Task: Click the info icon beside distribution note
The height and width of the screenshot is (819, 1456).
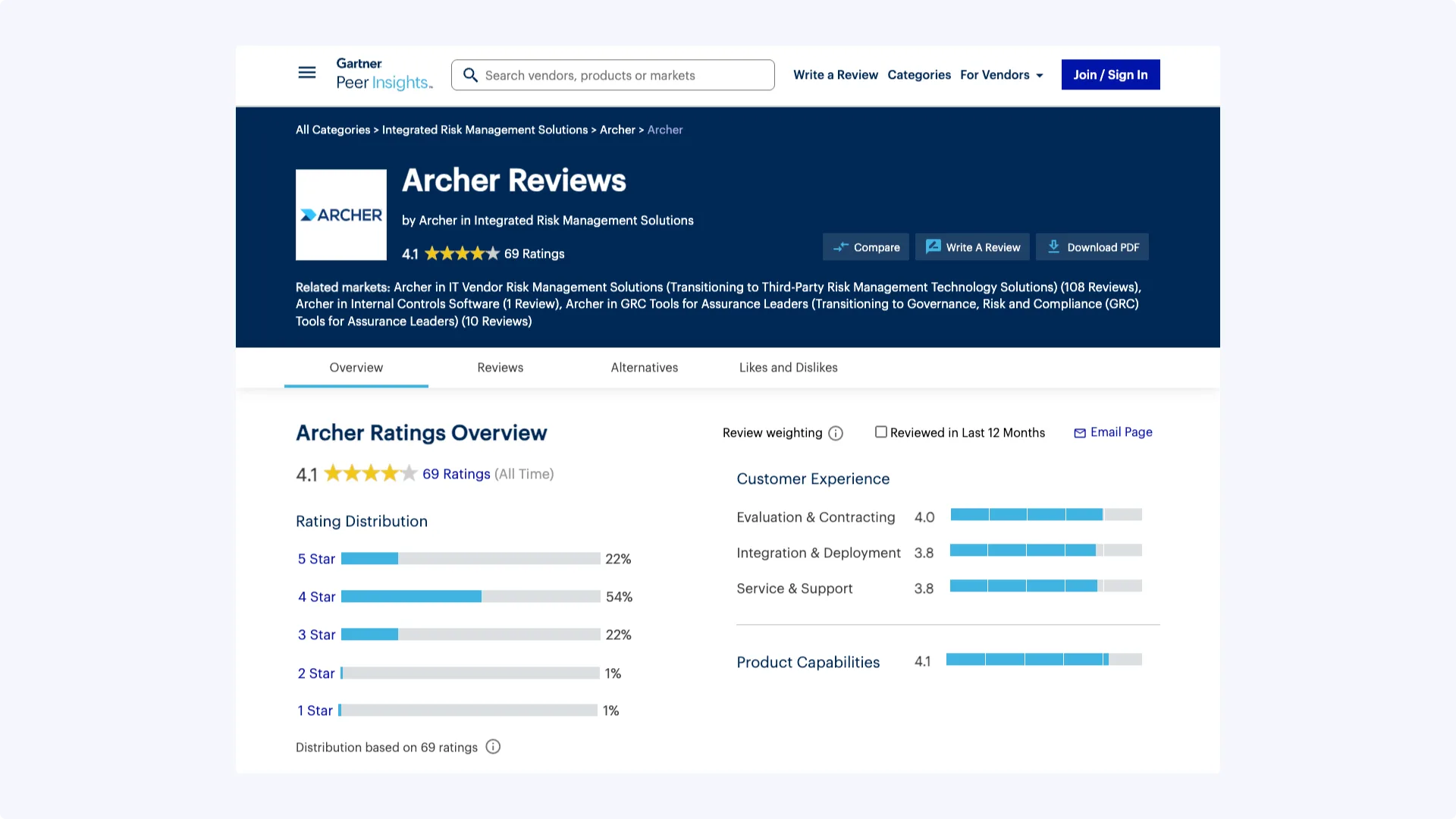Action: [x=493, y=747]
